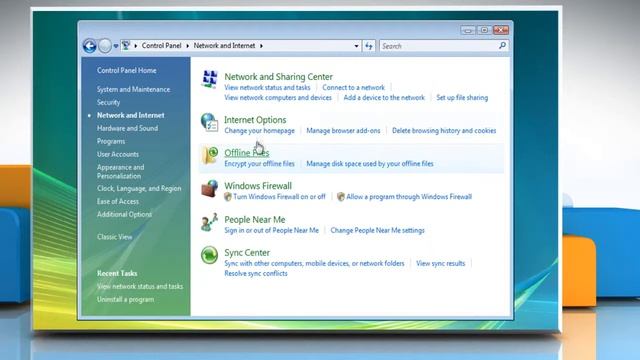Click the Forward navigation round button
The height and width of the screenshot is (360, 640).
[105, 46]
